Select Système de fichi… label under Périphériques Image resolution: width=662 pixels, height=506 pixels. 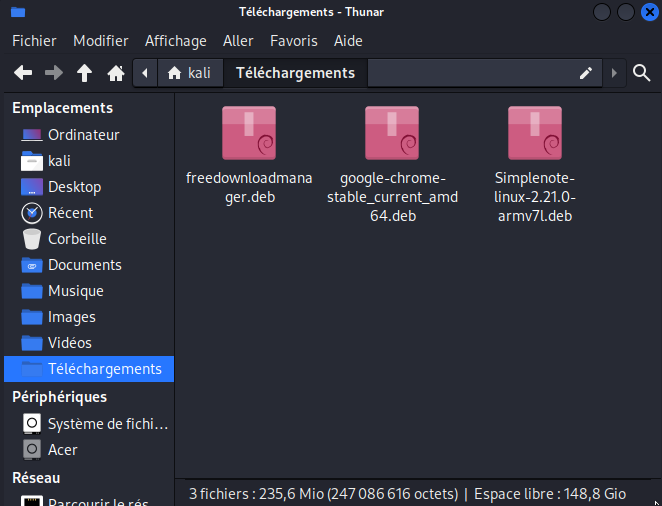108,424
